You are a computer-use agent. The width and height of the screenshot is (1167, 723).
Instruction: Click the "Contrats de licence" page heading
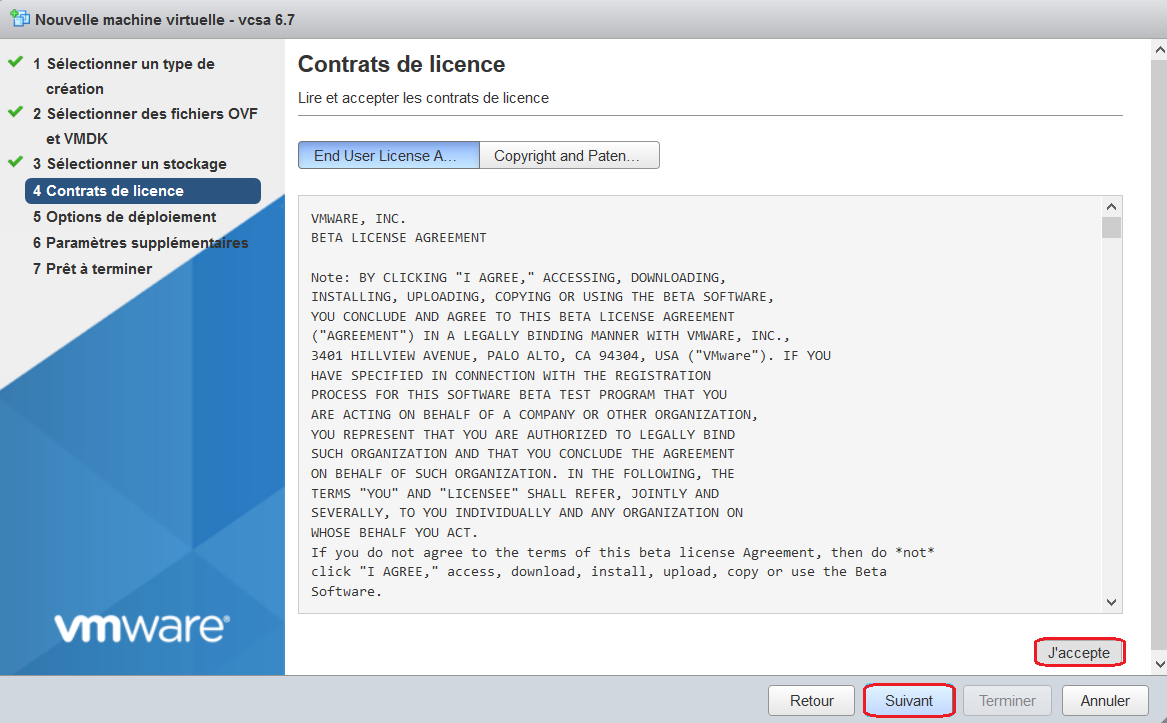click(x=401, y=64)
